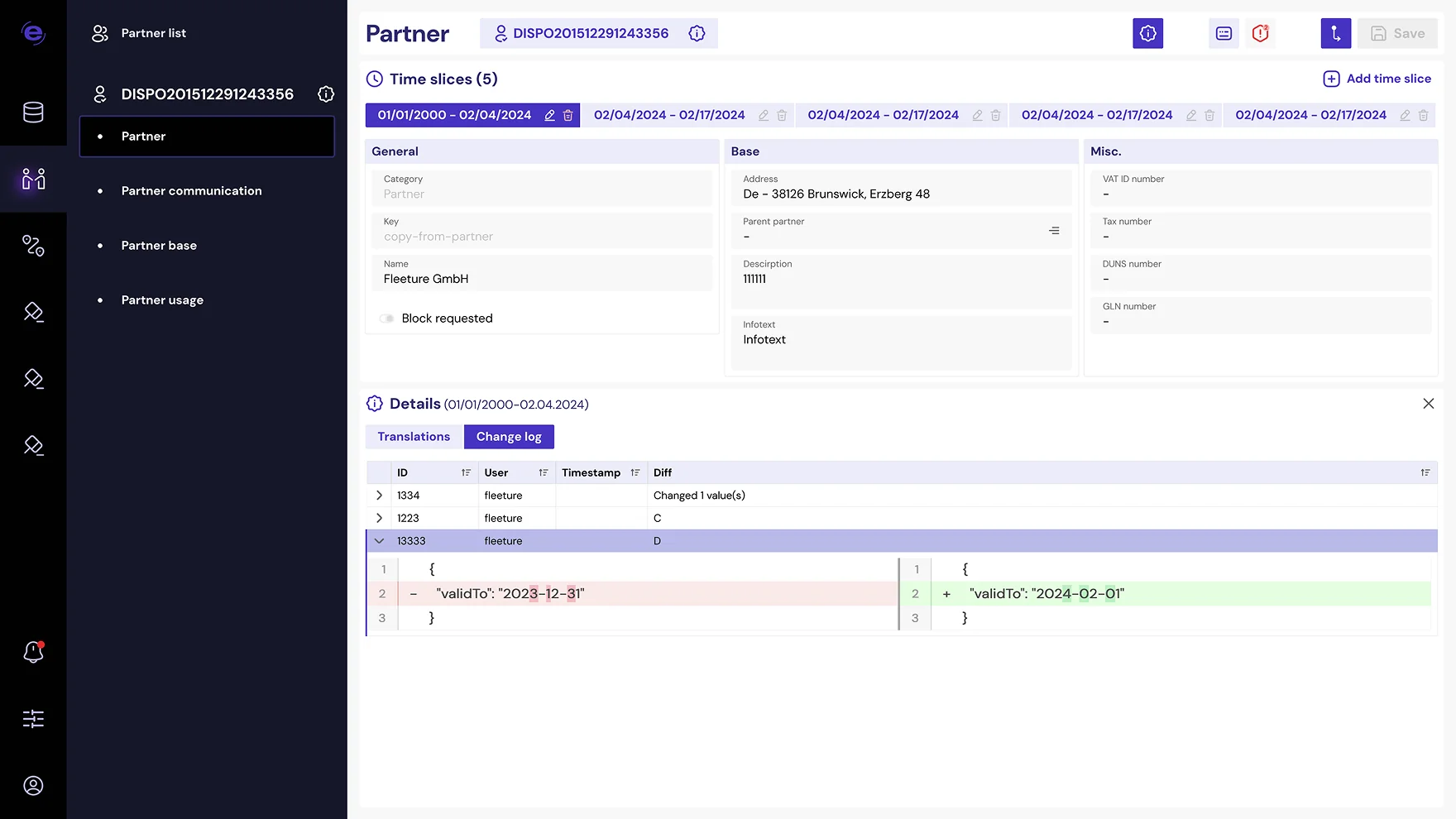Sort the Diff column
The height and width of the screenshot is (819, 1456).
point(1425,472)
